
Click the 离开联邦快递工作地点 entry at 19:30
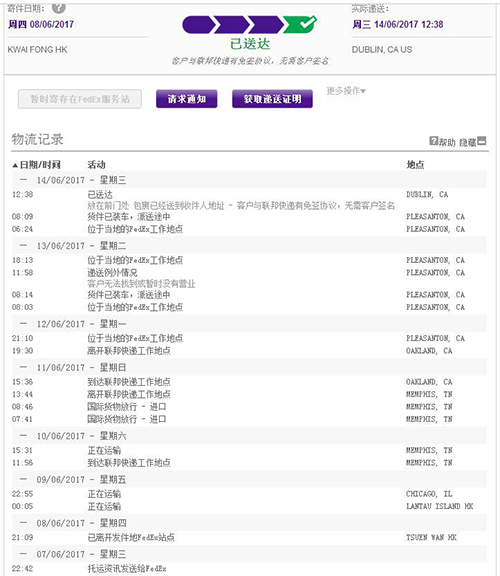(x=129, y=351)
